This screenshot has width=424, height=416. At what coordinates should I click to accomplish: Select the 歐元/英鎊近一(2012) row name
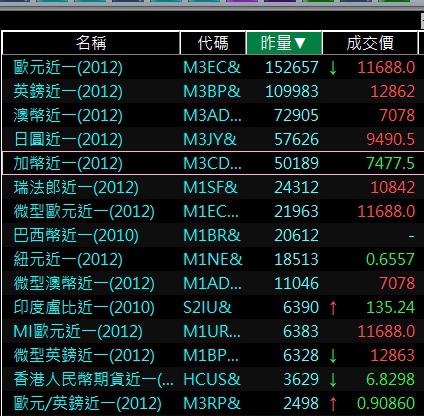coord(87,404)
